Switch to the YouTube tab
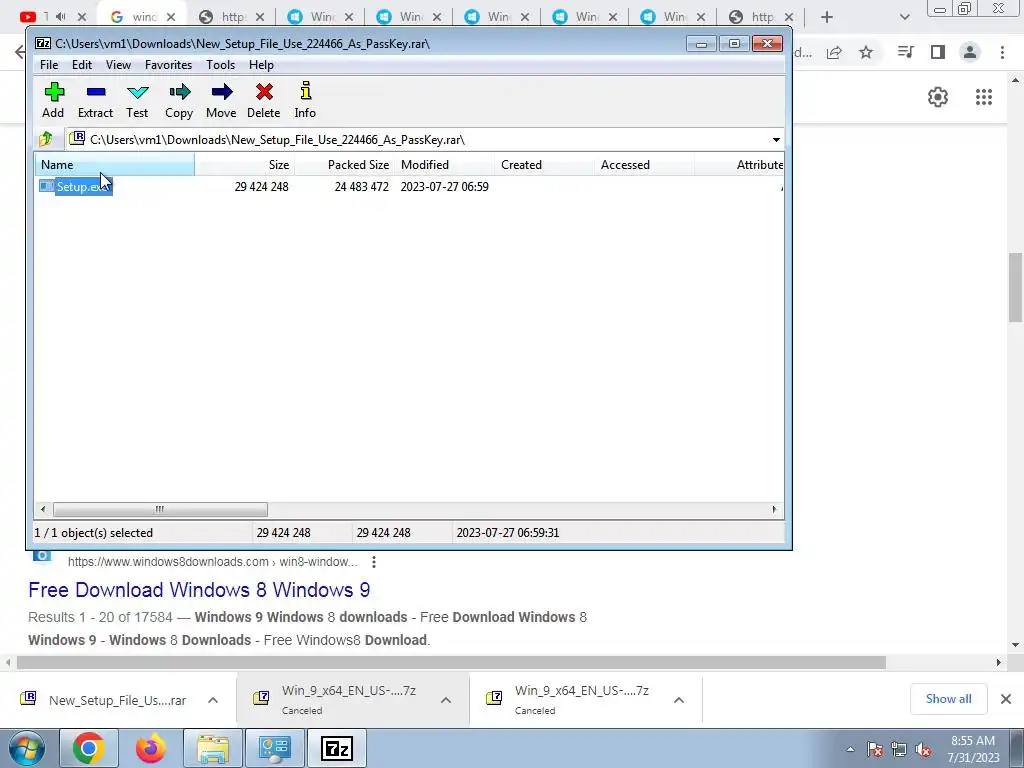The image size is (1024, 768). click(x=54, y=17)
